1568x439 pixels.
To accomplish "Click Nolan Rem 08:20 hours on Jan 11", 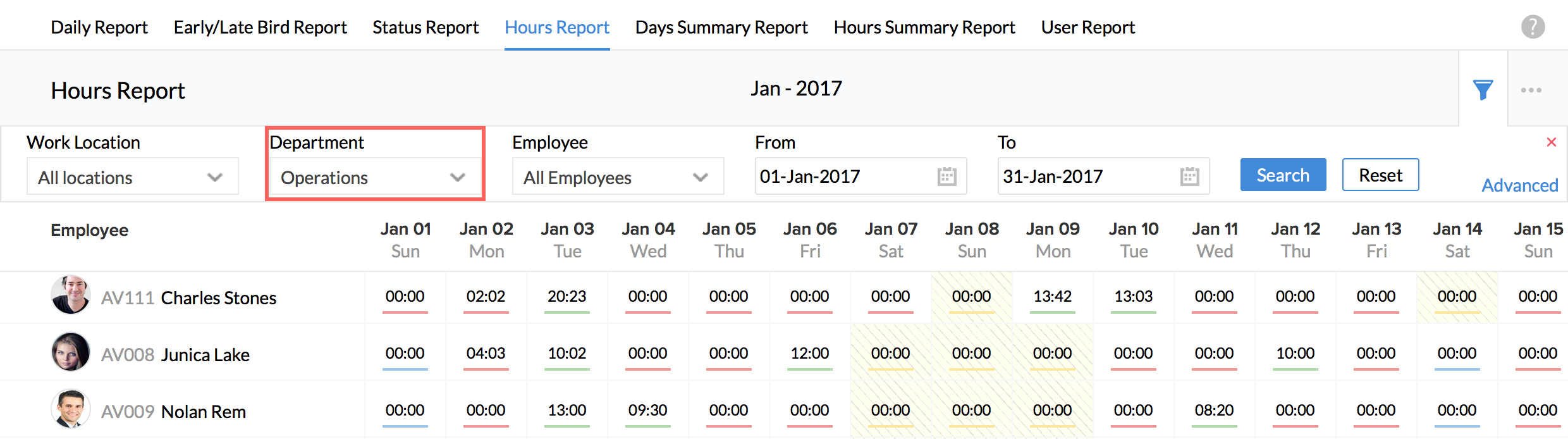I will [1214, 410].
